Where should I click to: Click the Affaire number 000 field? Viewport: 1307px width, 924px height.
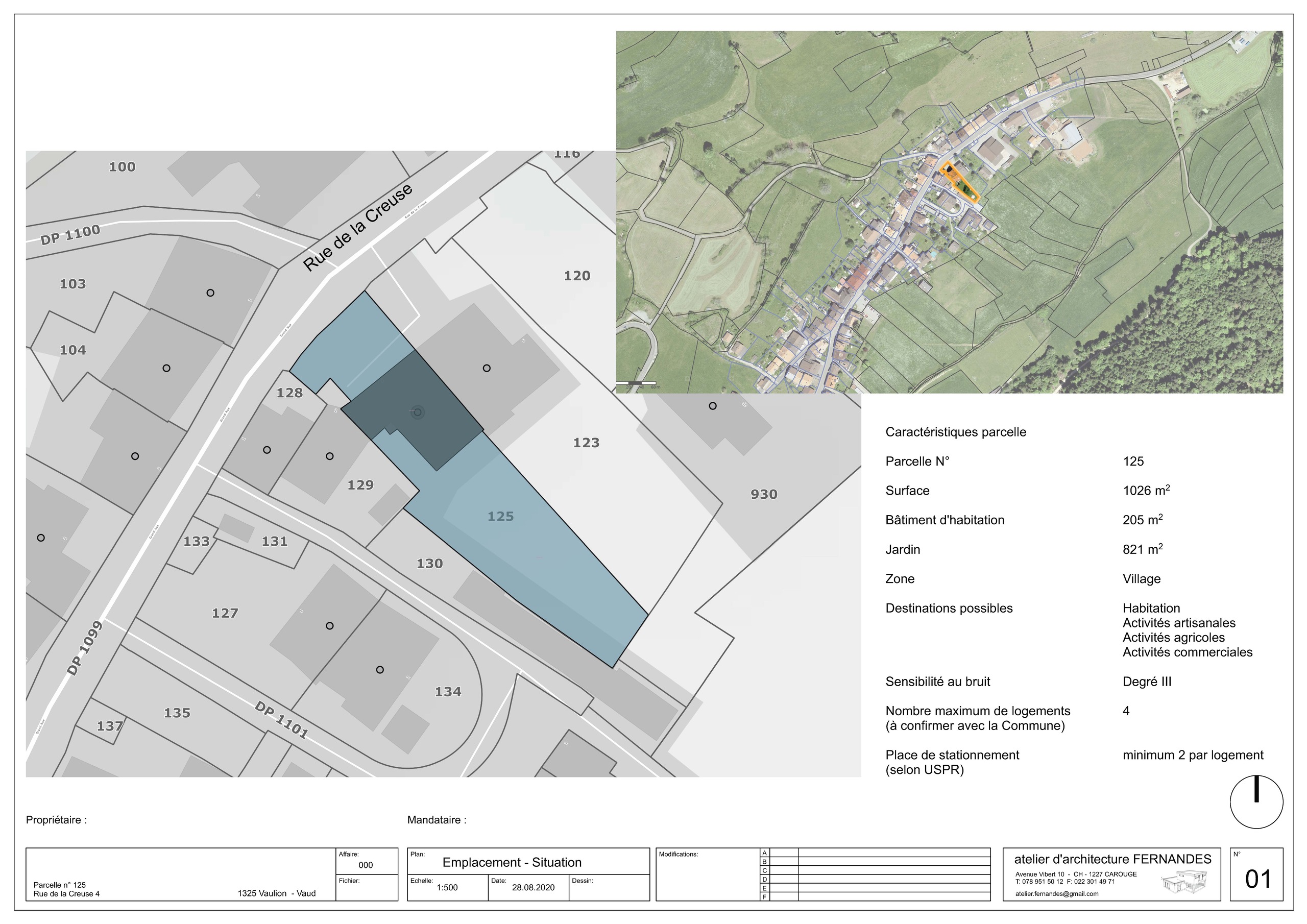366,865
